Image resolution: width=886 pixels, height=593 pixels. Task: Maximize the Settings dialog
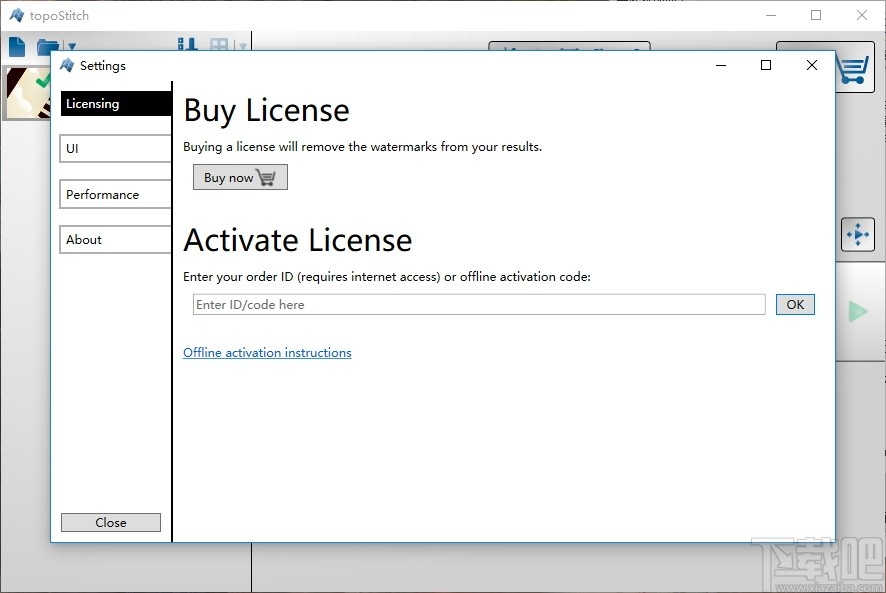(x=766, y=66)
